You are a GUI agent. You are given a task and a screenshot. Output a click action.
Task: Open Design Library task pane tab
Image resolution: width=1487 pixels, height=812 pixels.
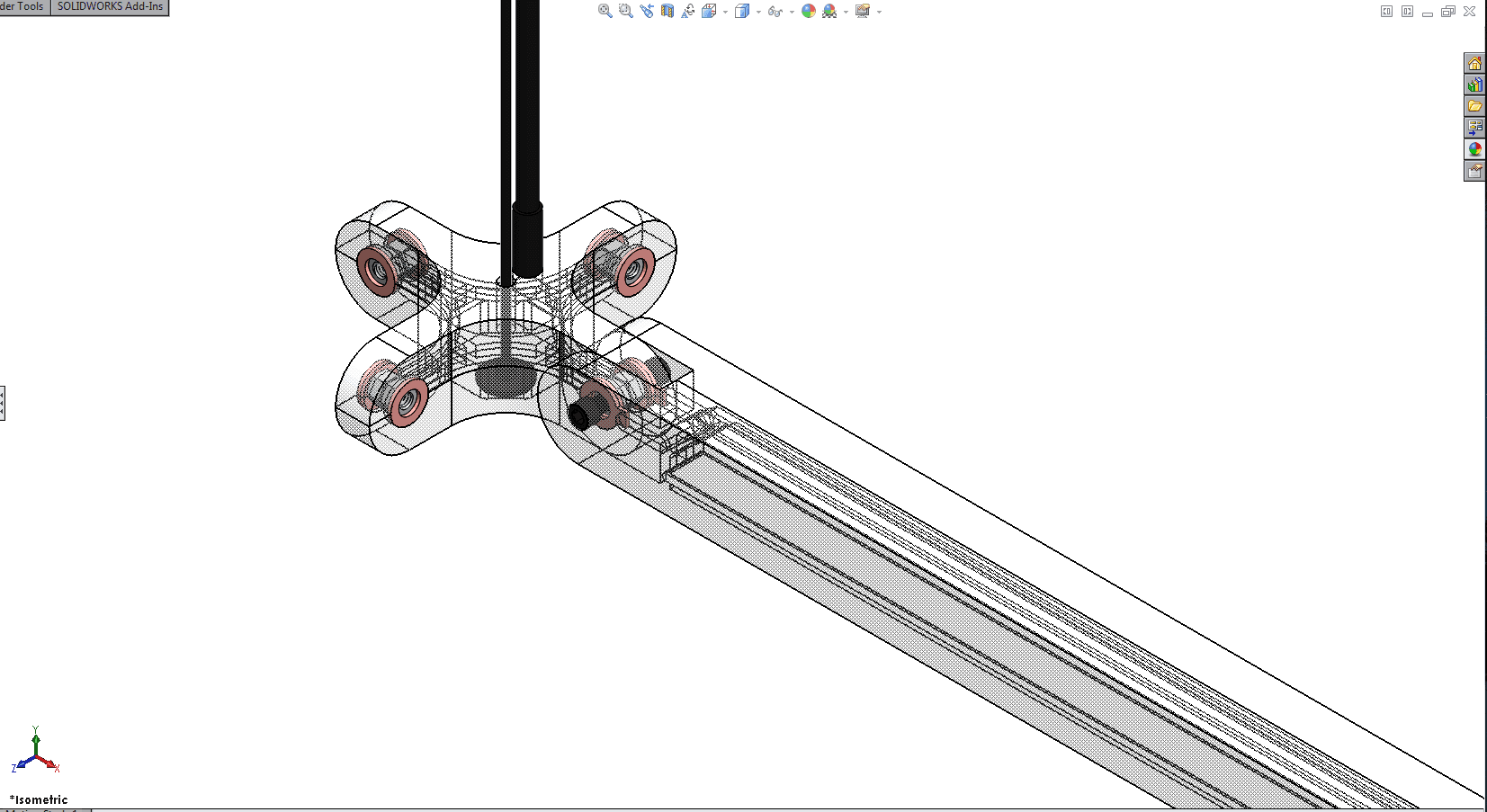pyautogui.click(x=1474, y=85)
